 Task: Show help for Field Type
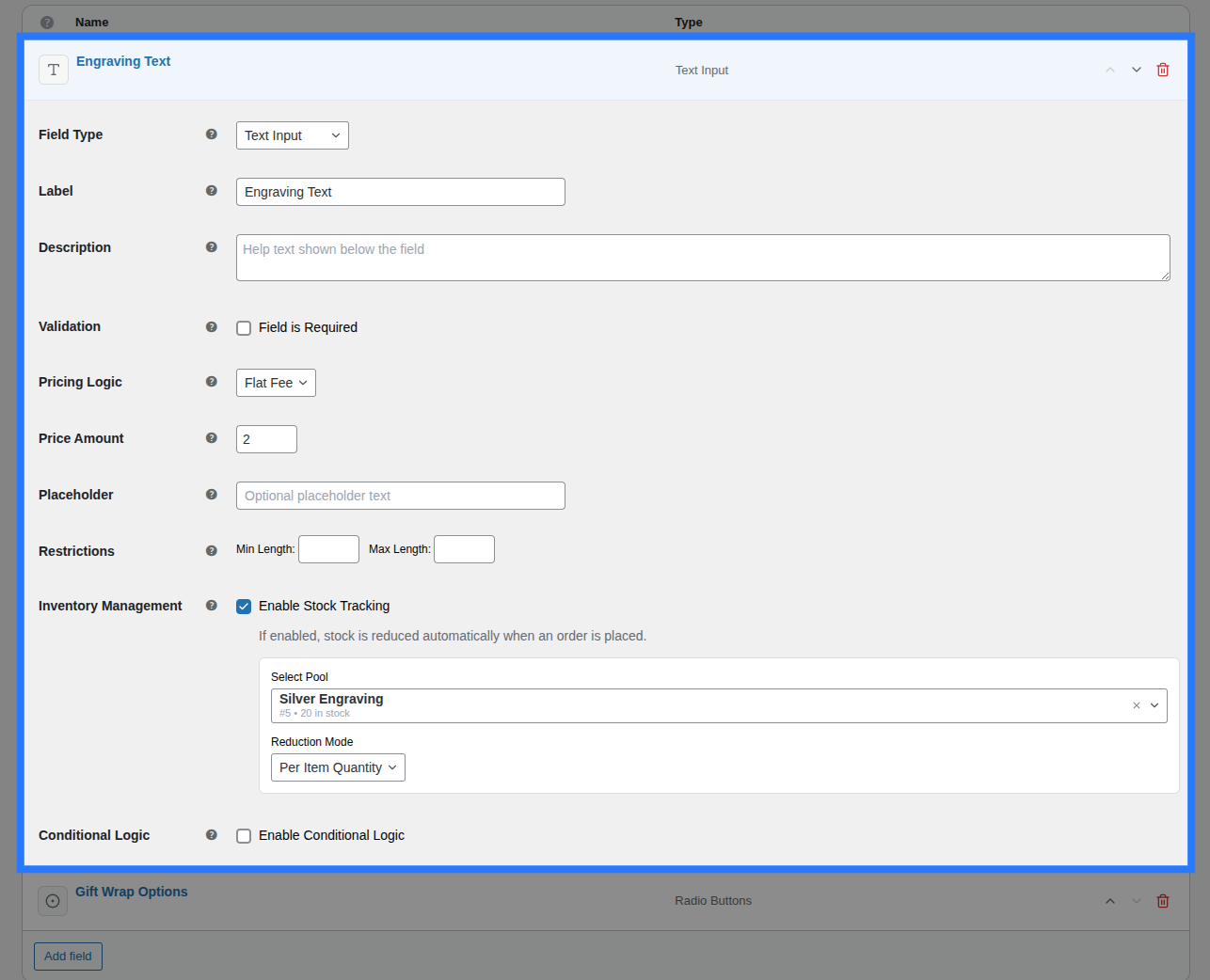pos(212,134)
